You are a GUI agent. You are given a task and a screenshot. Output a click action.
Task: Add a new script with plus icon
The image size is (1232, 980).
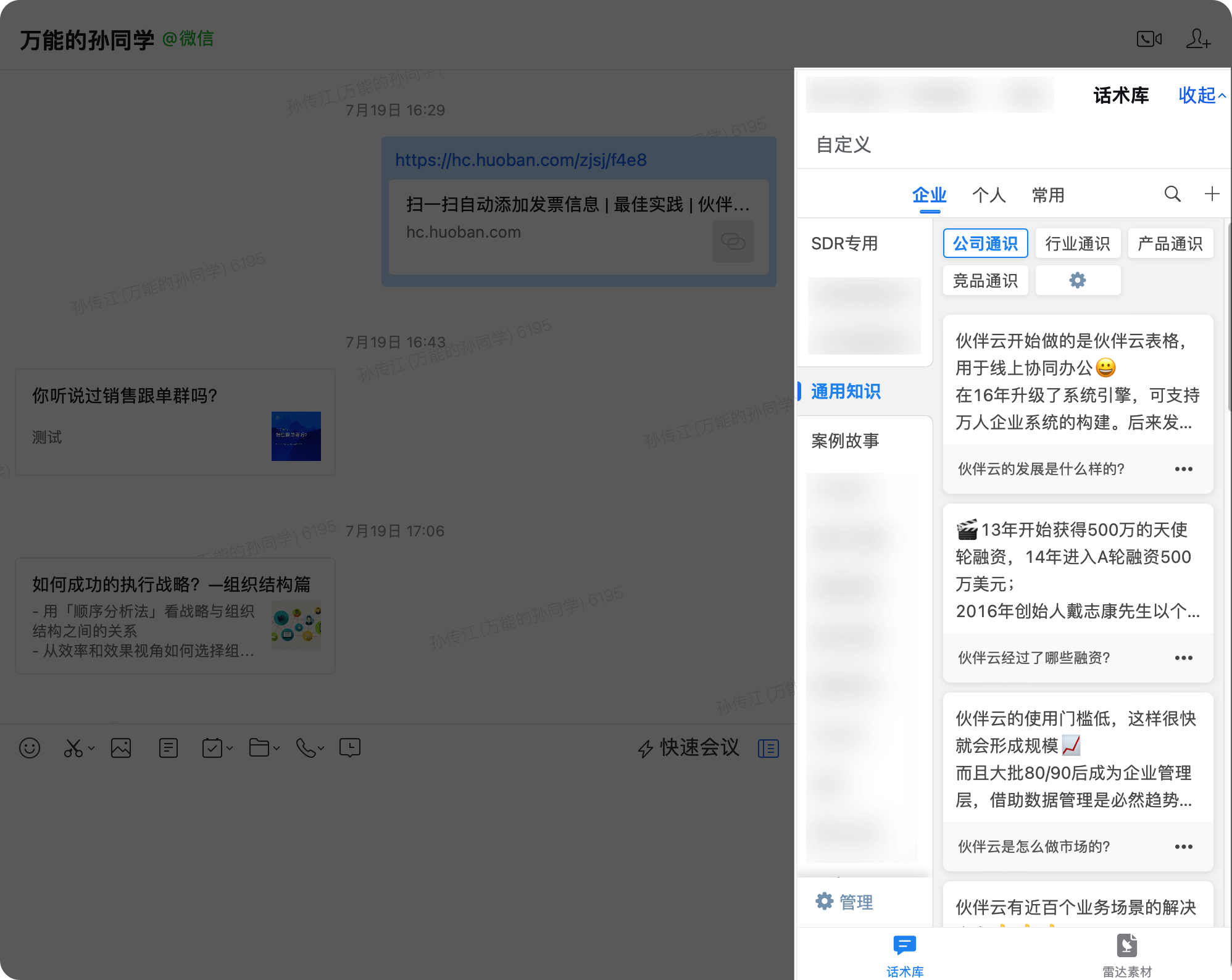(x=1212, y=194)
